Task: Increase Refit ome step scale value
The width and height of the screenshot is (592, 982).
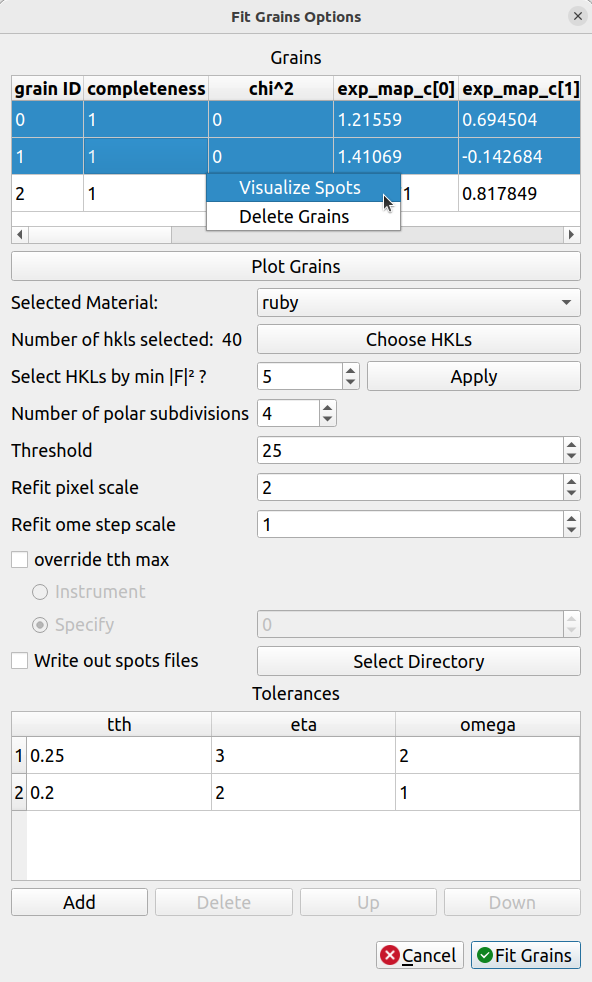Action: 571,518
